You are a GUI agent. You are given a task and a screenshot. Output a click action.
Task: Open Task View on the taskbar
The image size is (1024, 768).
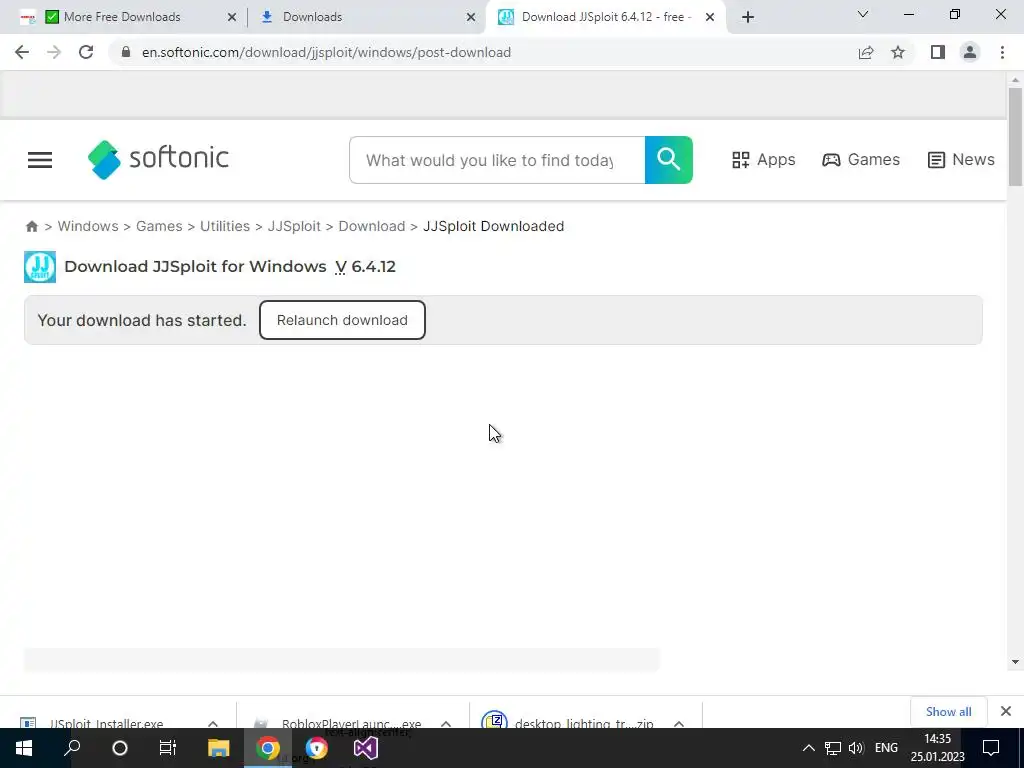click(x=168, y=748)
